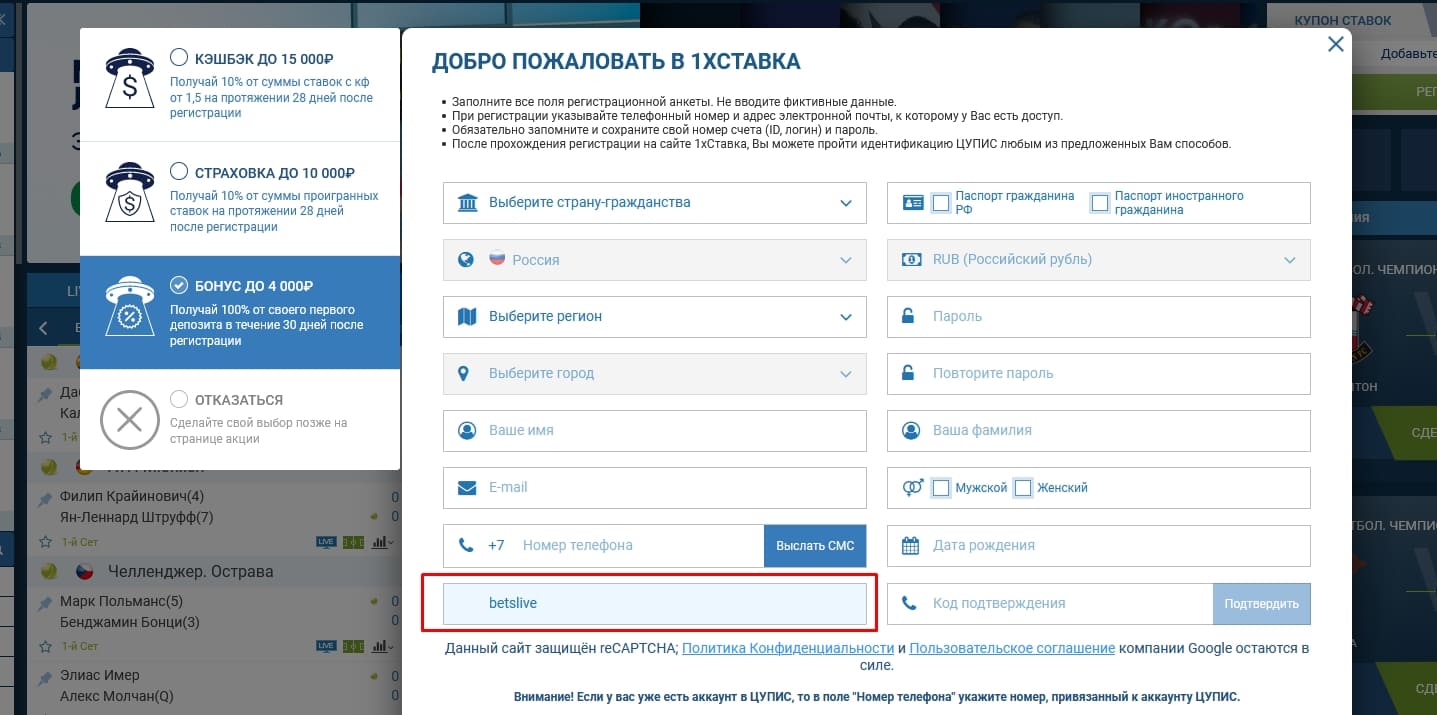This screenshot has height=715, width=1437.
Task: Click the gender symbols icon
Action: [913, 488]
